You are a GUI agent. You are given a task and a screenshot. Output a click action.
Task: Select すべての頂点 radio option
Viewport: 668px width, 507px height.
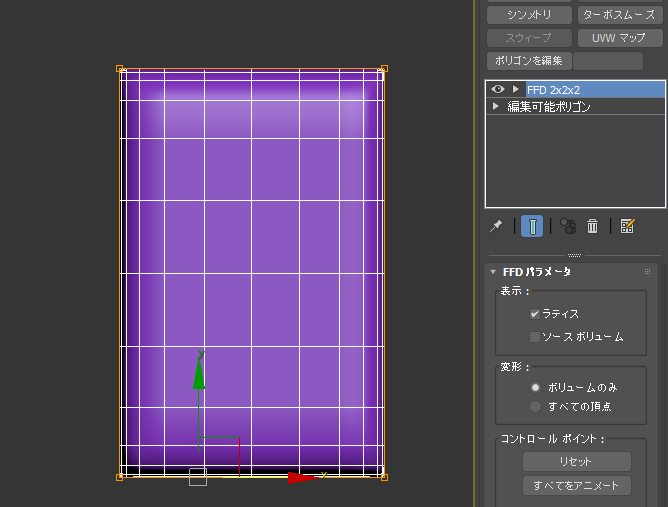pyautogui.click(x=536, y=406)
